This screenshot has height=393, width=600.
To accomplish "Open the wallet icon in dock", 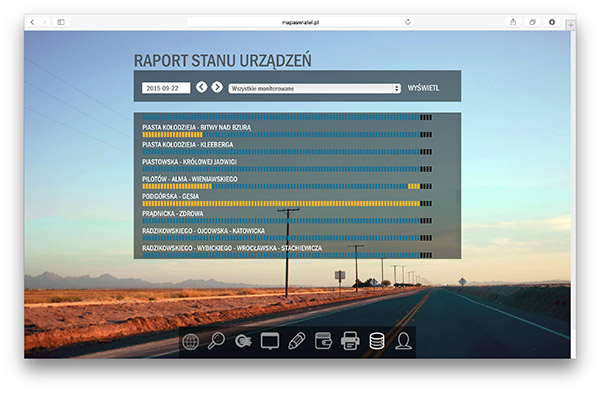I will point(323,341).
